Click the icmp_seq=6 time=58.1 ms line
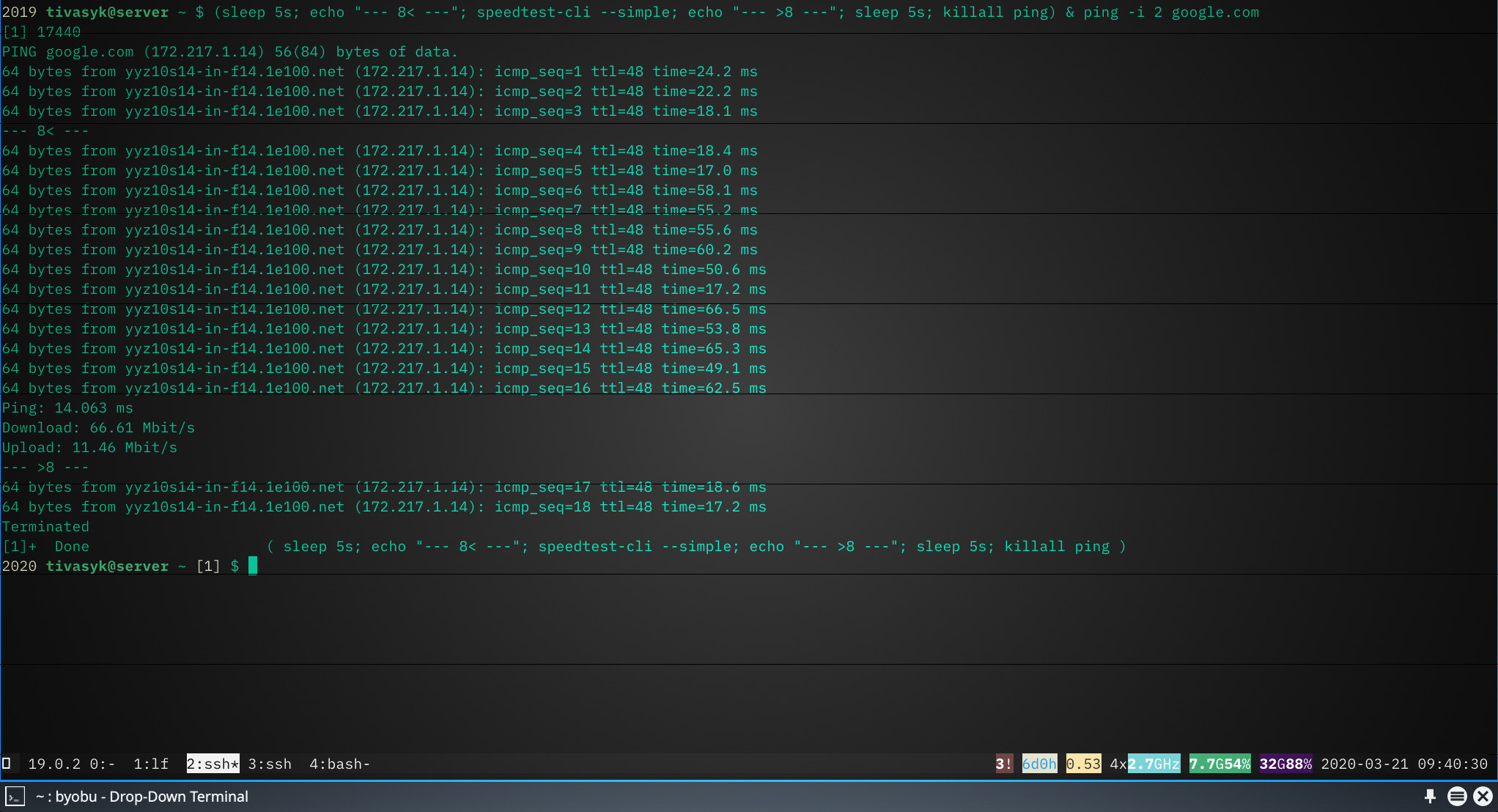This screenshot has height=812, width=1498. tap(380, 190)
